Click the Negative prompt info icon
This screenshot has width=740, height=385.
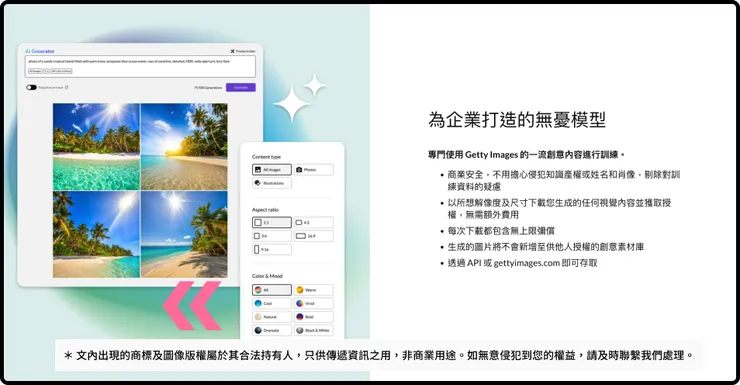click(67, 87)
